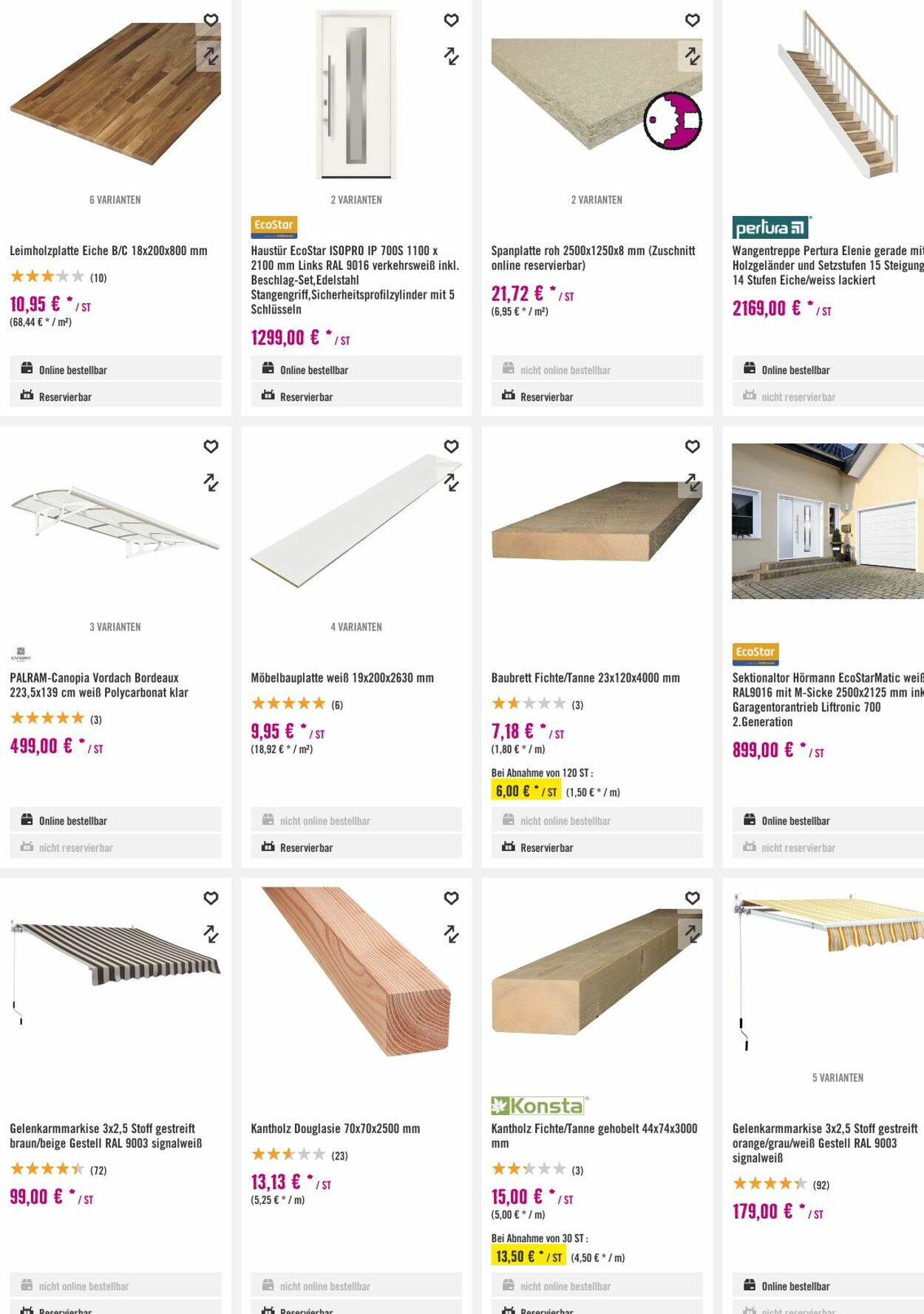
Task: Favorite the Spanplatte roh product
Action: [692, 20]
